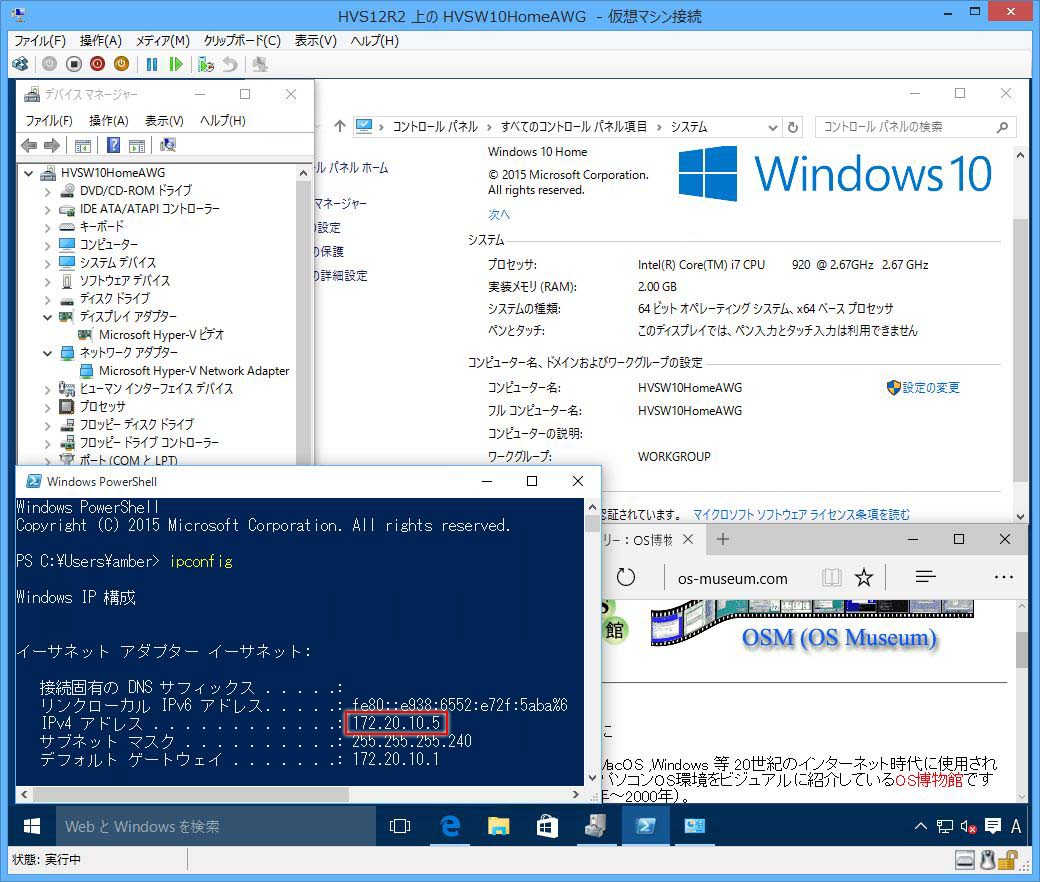This screenshot has width=1040, height=882.
Task: Click refresh button beside Control Panel address bar
Action: pos(793,127)
